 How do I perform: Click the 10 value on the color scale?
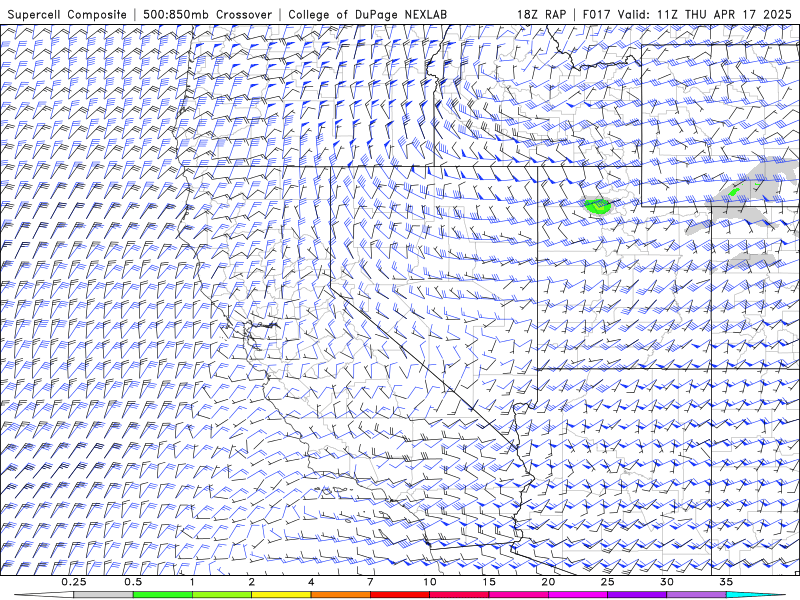[x=430, y=582]
